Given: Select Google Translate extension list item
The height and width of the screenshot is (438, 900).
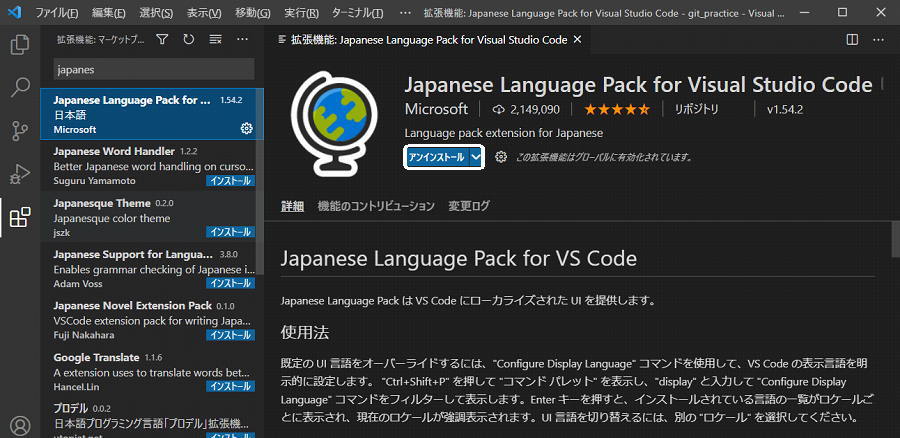Looking at the screenshot, I should coord(148,370).
